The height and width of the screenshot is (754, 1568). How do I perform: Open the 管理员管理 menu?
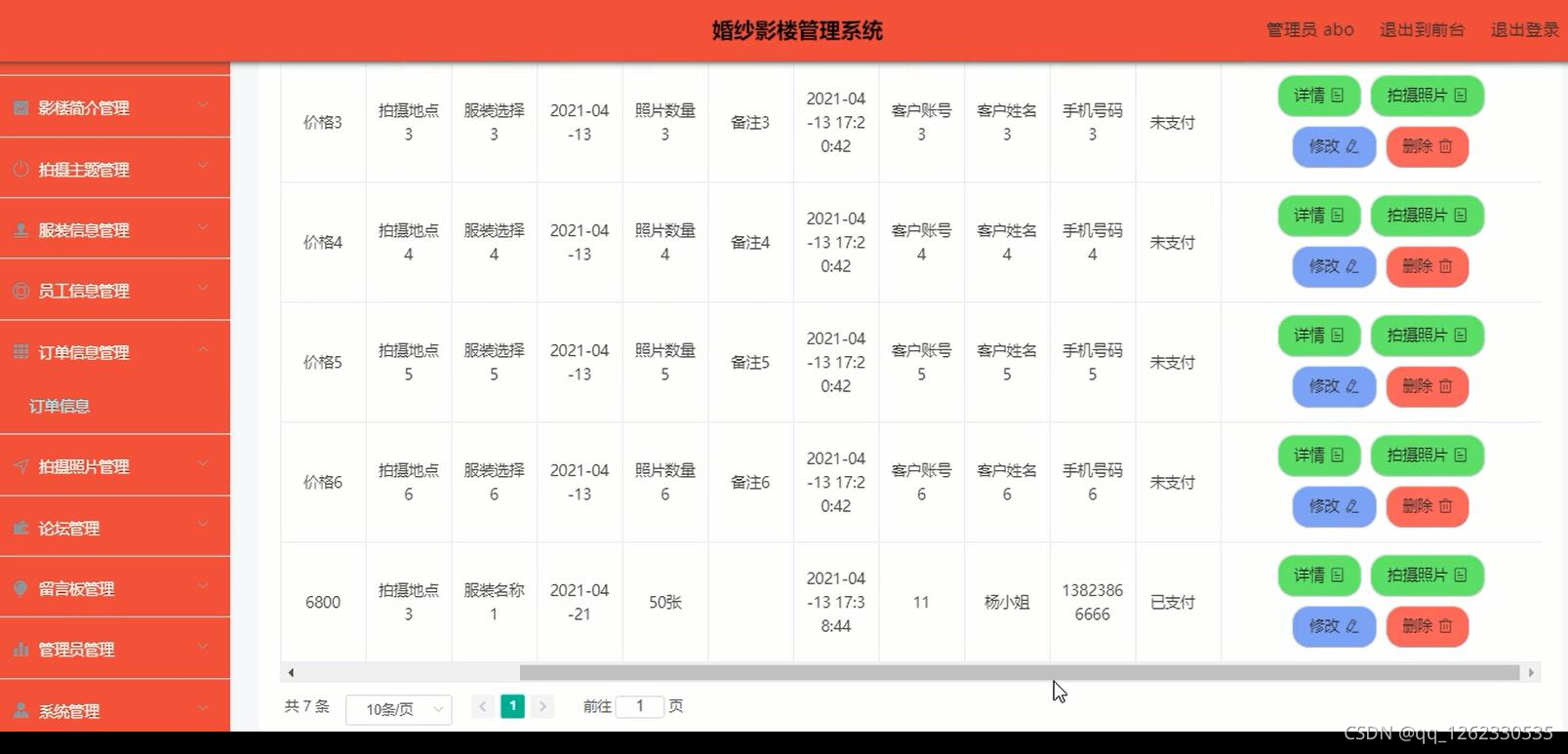click(114, 649)
